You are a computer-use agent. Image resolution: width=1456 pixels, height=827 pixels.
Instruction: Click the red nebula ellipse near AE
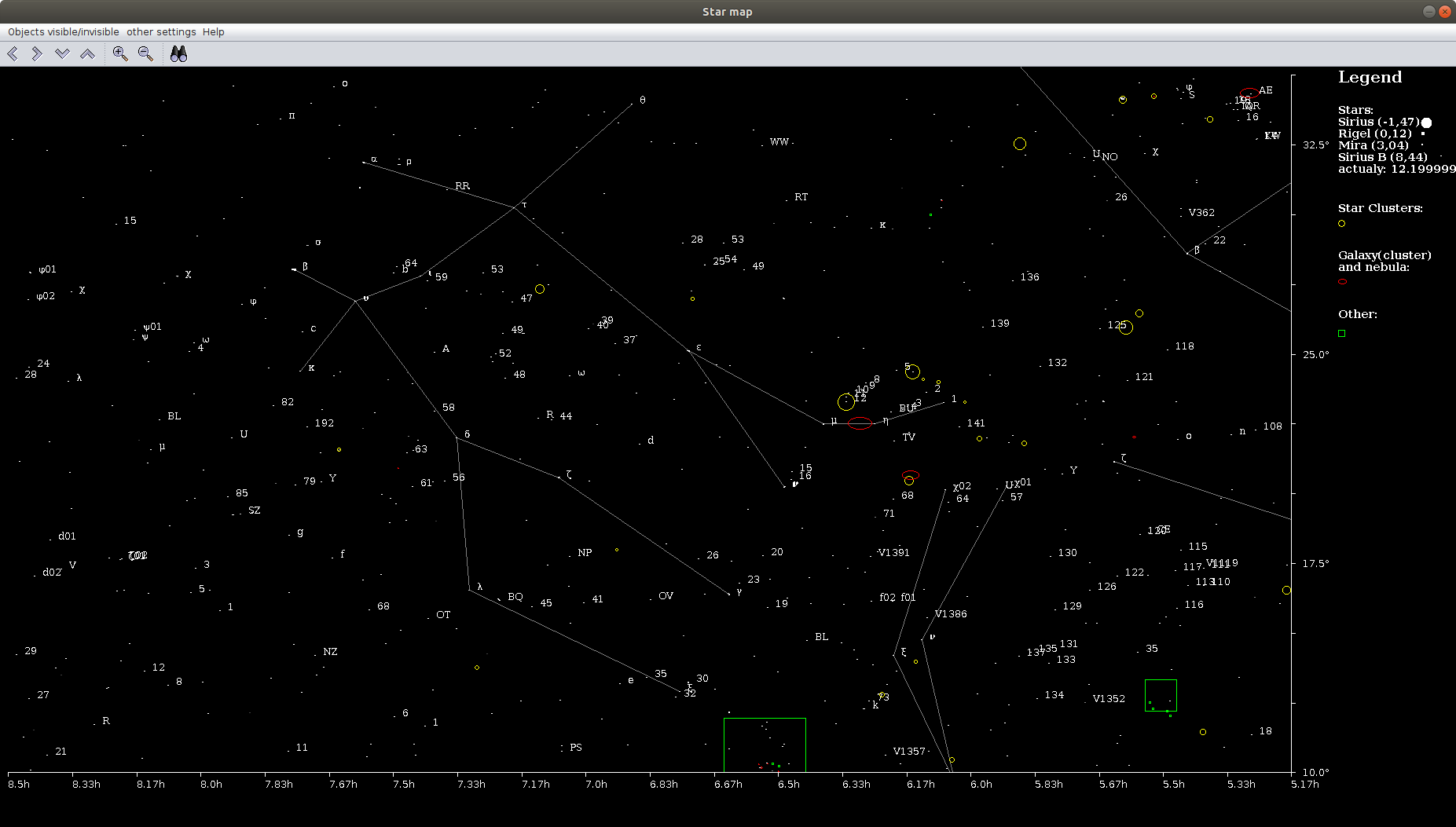[x=1249, y=93]
